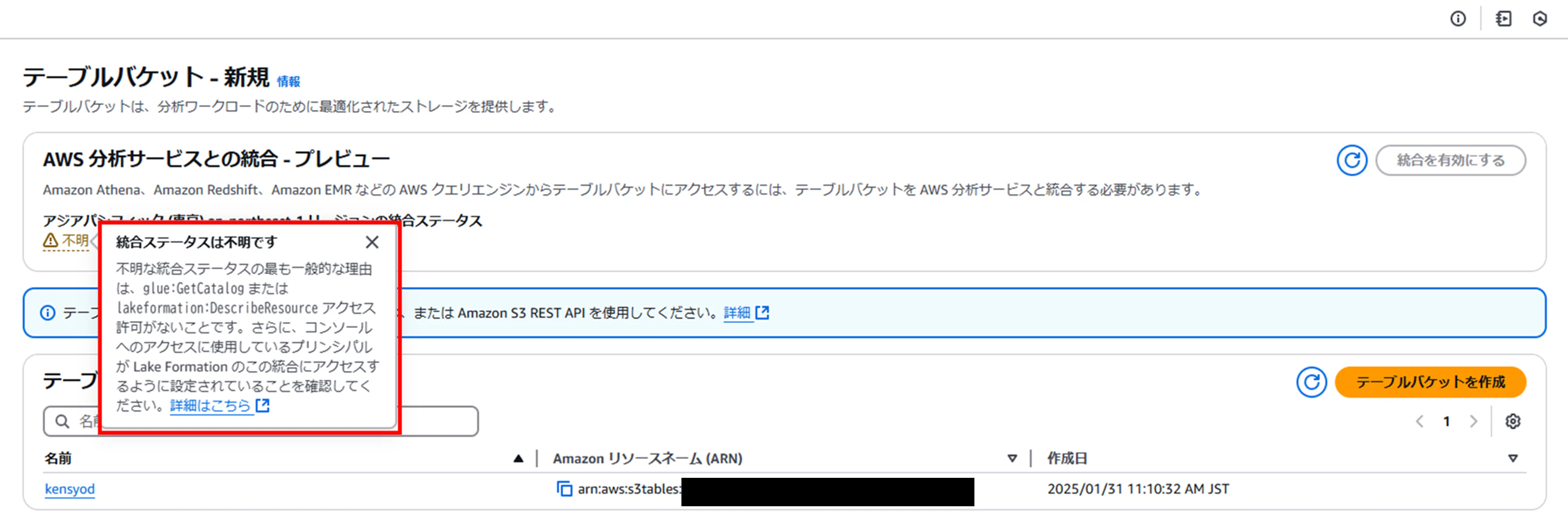This screenshot has height=522, width=1568.
Task: Go to next page of table buckets
Action: 1473,421
